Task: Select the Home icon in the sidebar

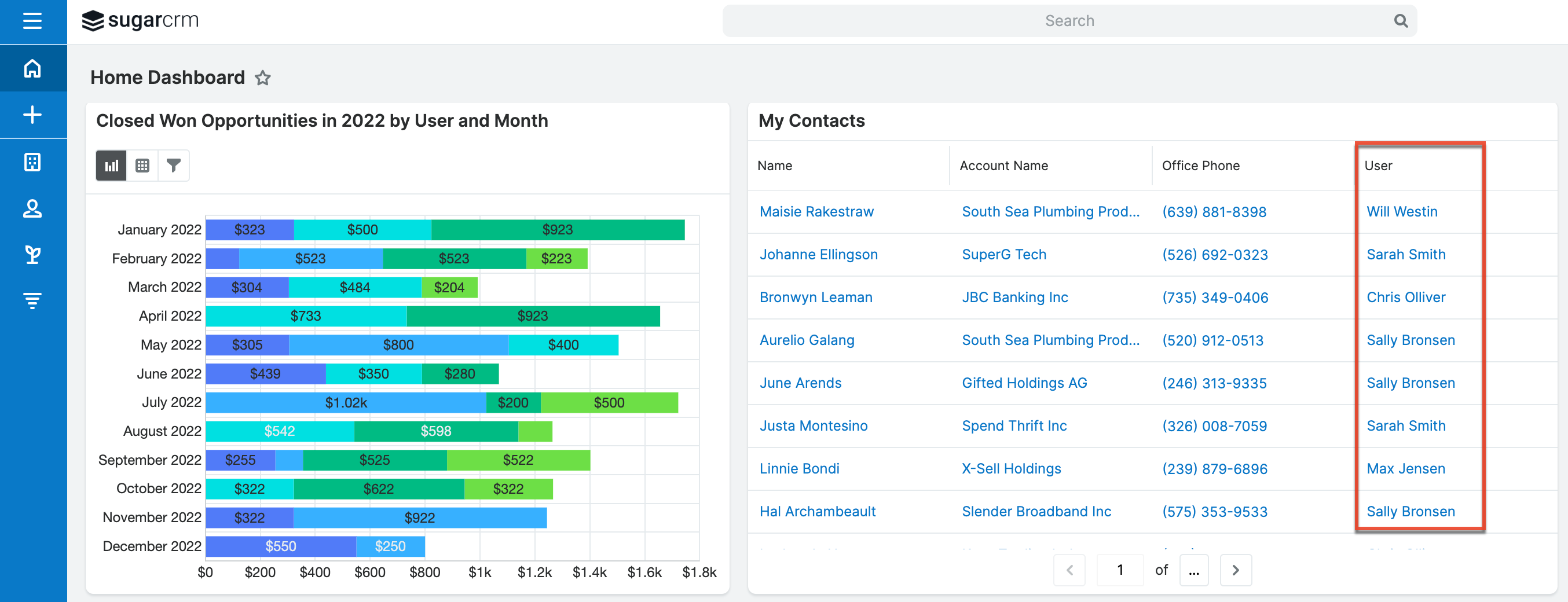Action: click(x=31, y=68)
